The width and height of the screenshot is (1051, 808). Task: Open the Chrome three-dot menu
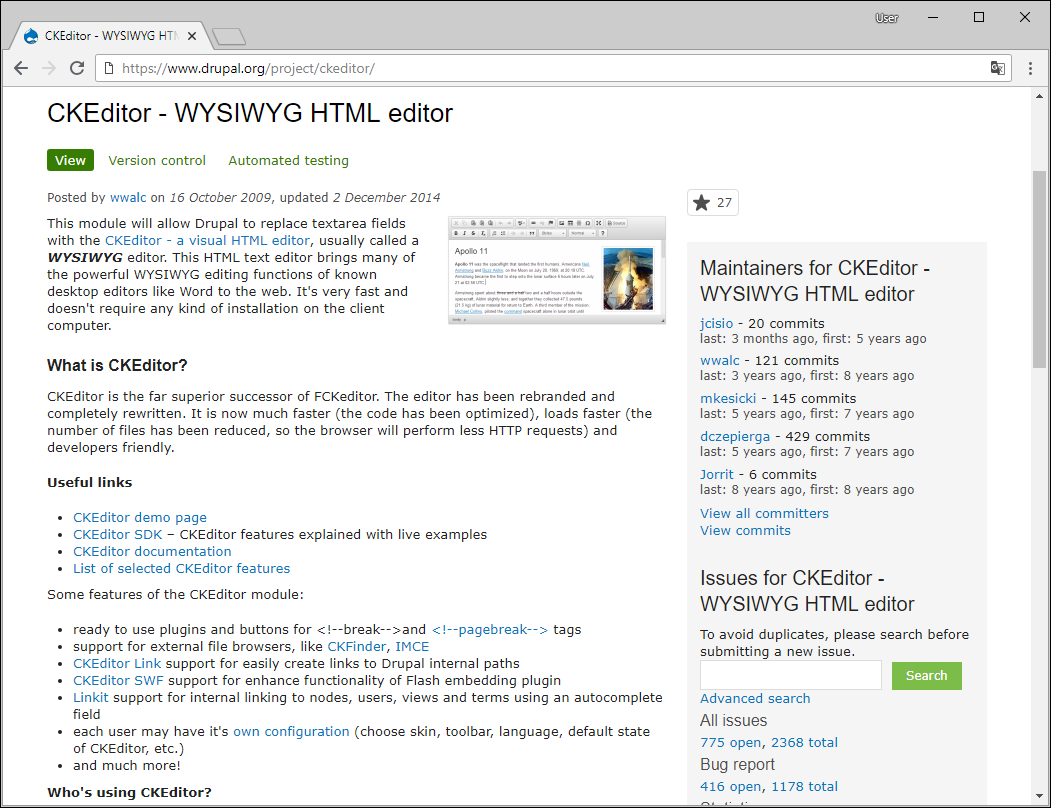coord(1030,68)
